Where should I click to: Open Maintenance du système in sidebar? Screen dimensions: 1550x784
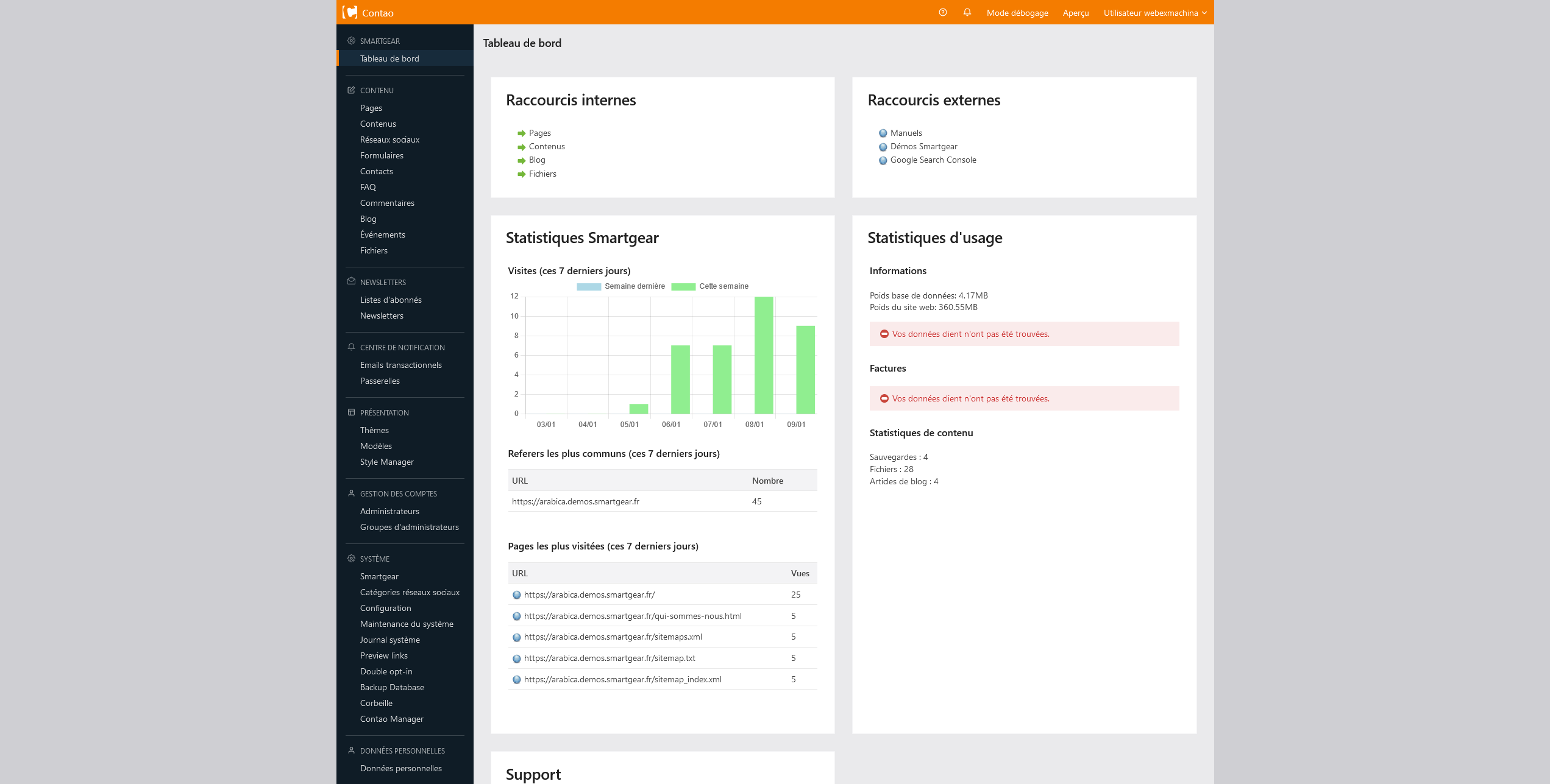(x=407, y=624)
